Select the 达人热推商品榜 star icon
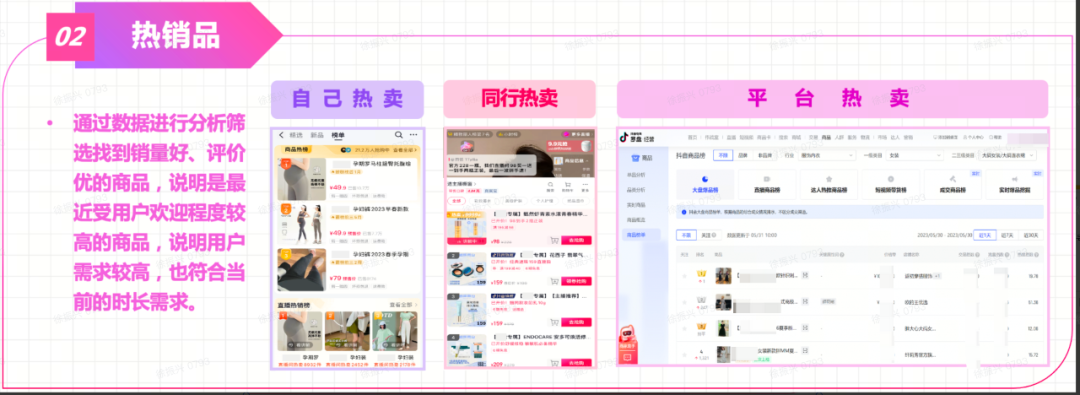 [829, 178]
